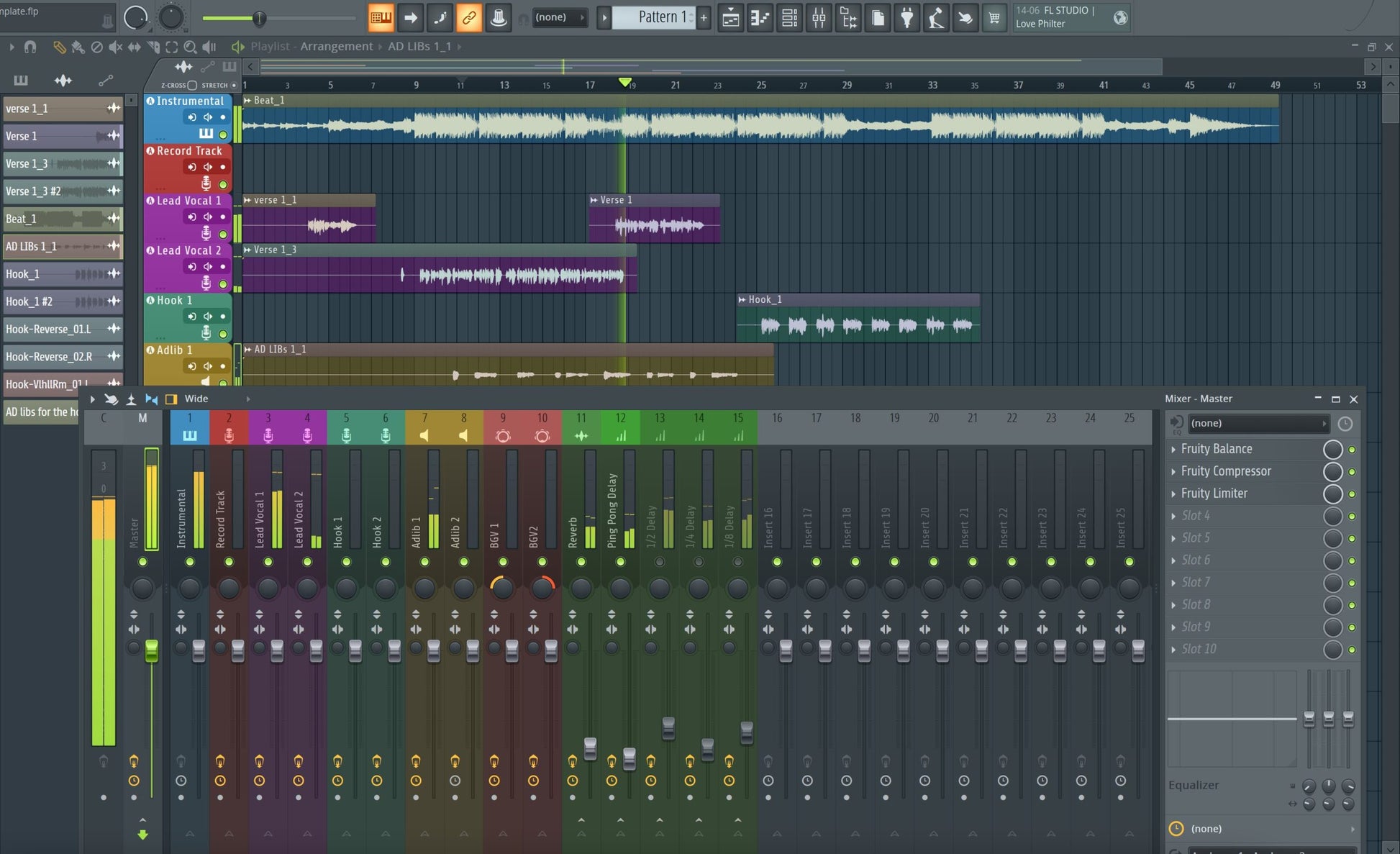Disable the Fruity Limiter effect slot
This screenshot has height=854, width=1400.
coord(1352,494)
